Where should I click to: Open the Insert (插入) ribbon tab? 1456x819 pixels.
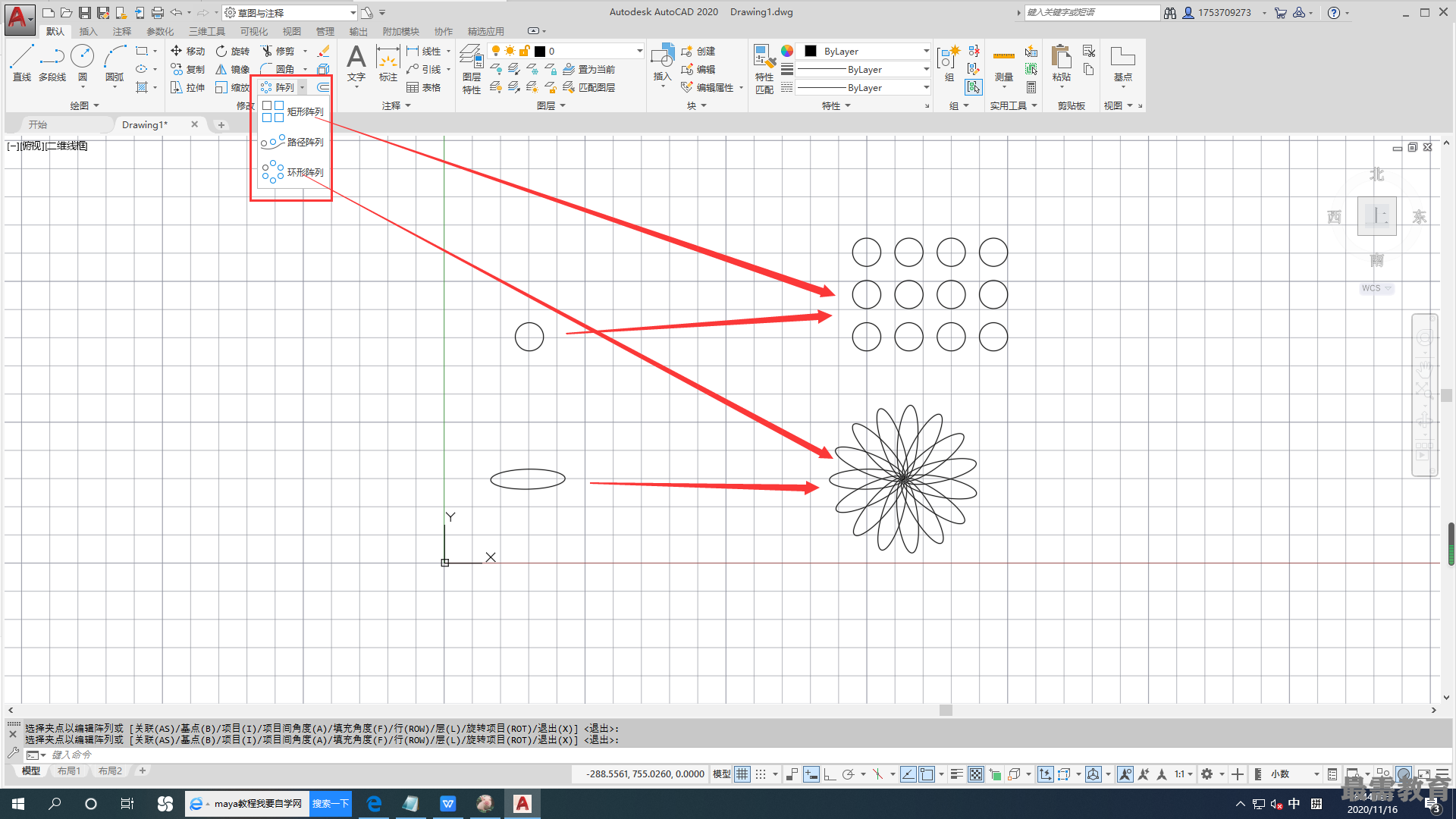(x=88, y=31)
